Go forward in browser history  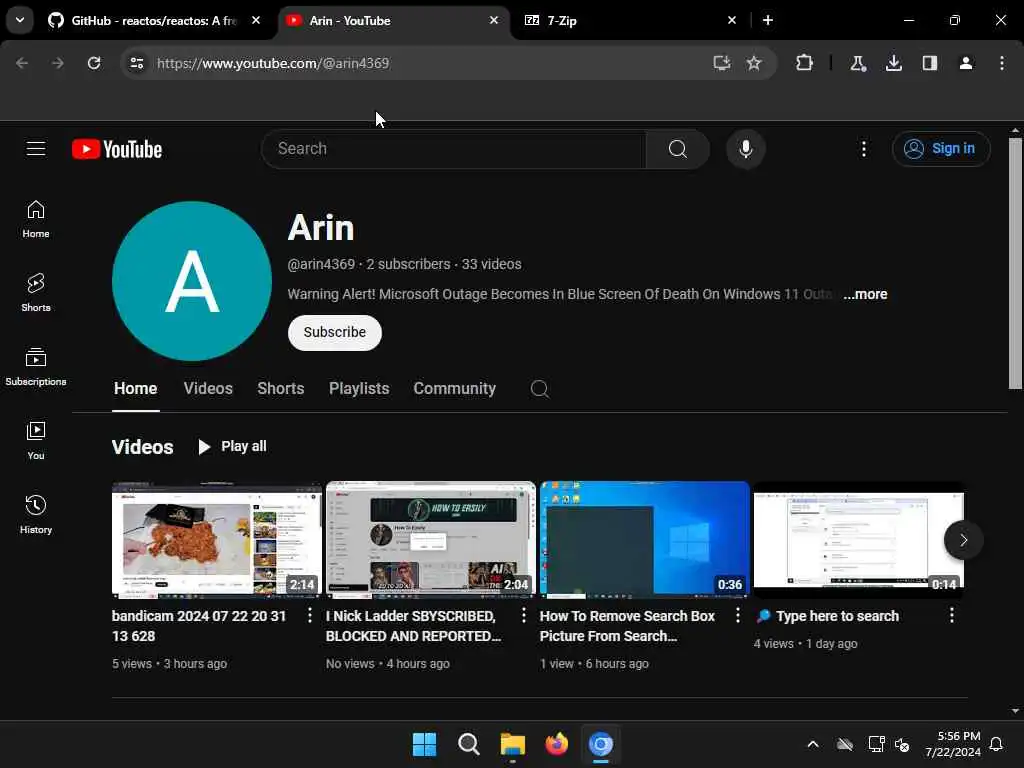pyautogui.click(x=58, y=63)
